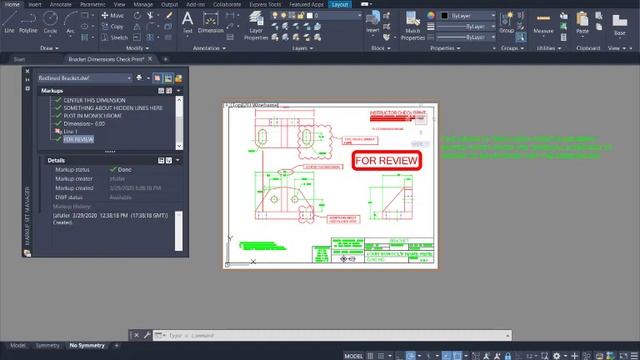
Task: Open the Text annotation tool
Action: [x=187, y=22]
